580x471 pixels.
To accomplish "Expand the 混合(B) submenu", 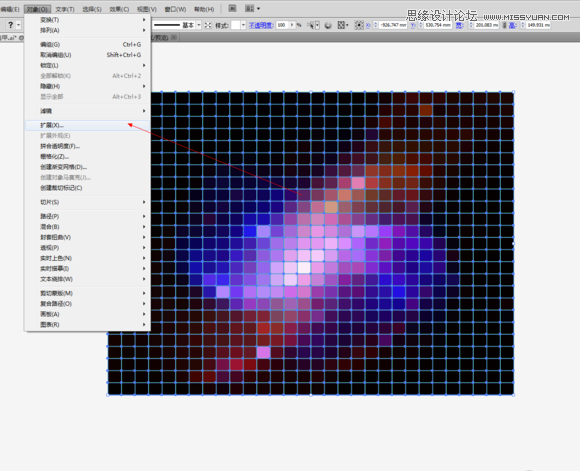I will [87, 226].
